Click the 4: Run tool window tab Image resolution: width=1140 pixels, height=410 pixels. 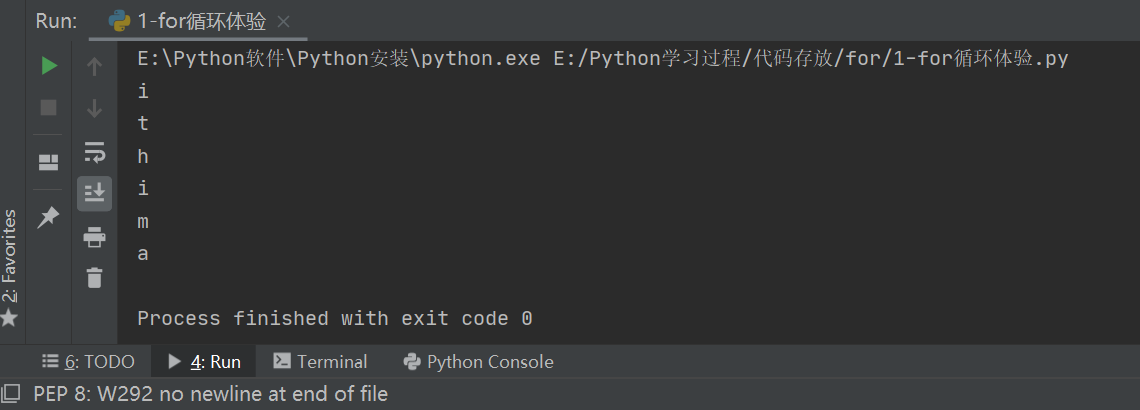click(204, 362)
